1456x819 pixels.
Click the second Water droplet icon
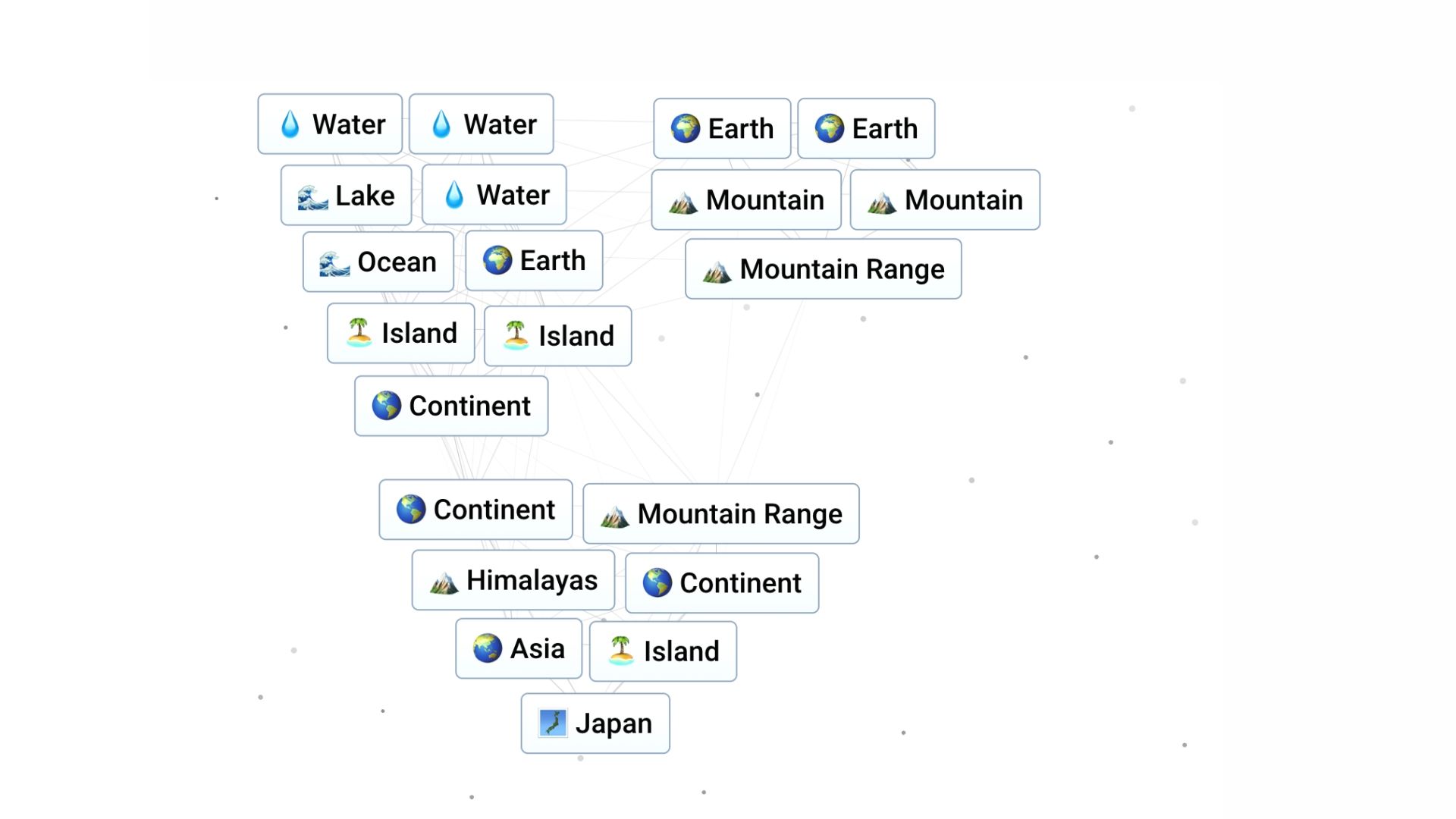tap(440, 122)
